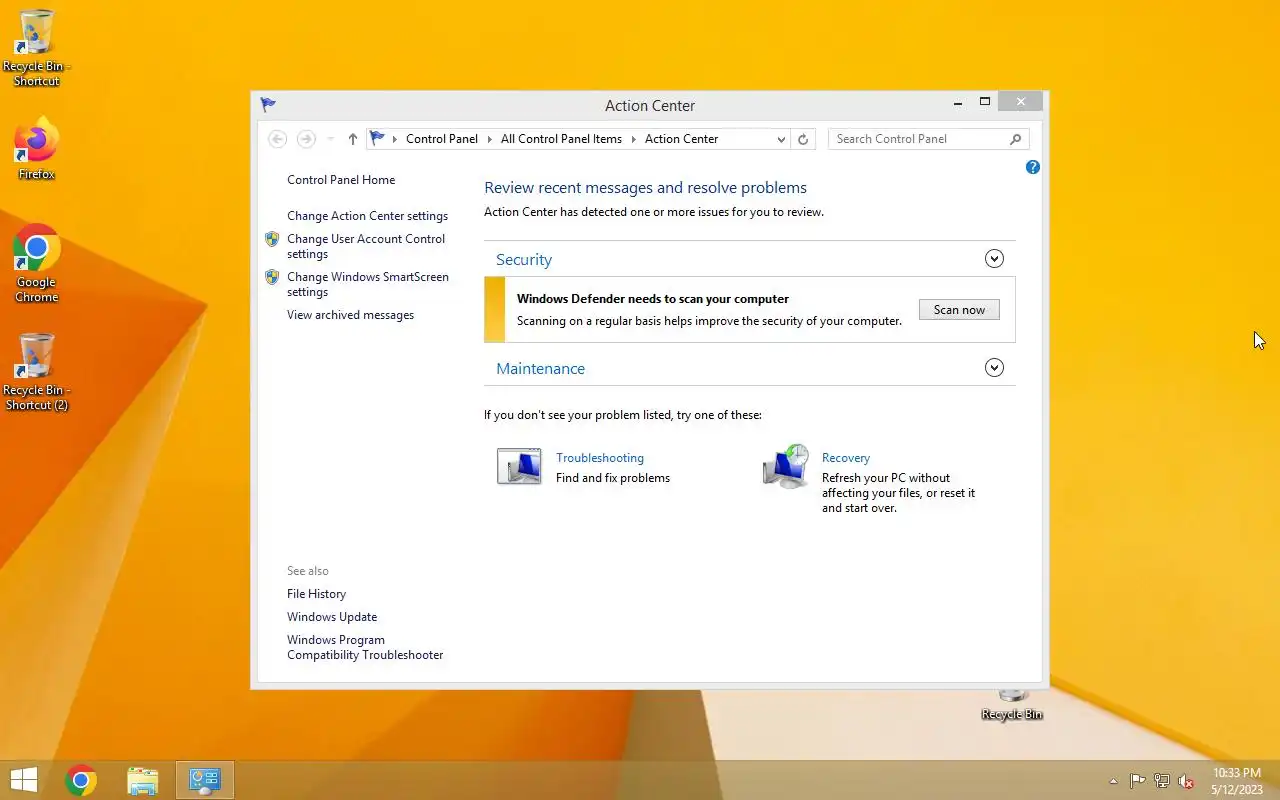
Task: Select Recycle Bin - Shortcut (2) icon
Action: 37,371
